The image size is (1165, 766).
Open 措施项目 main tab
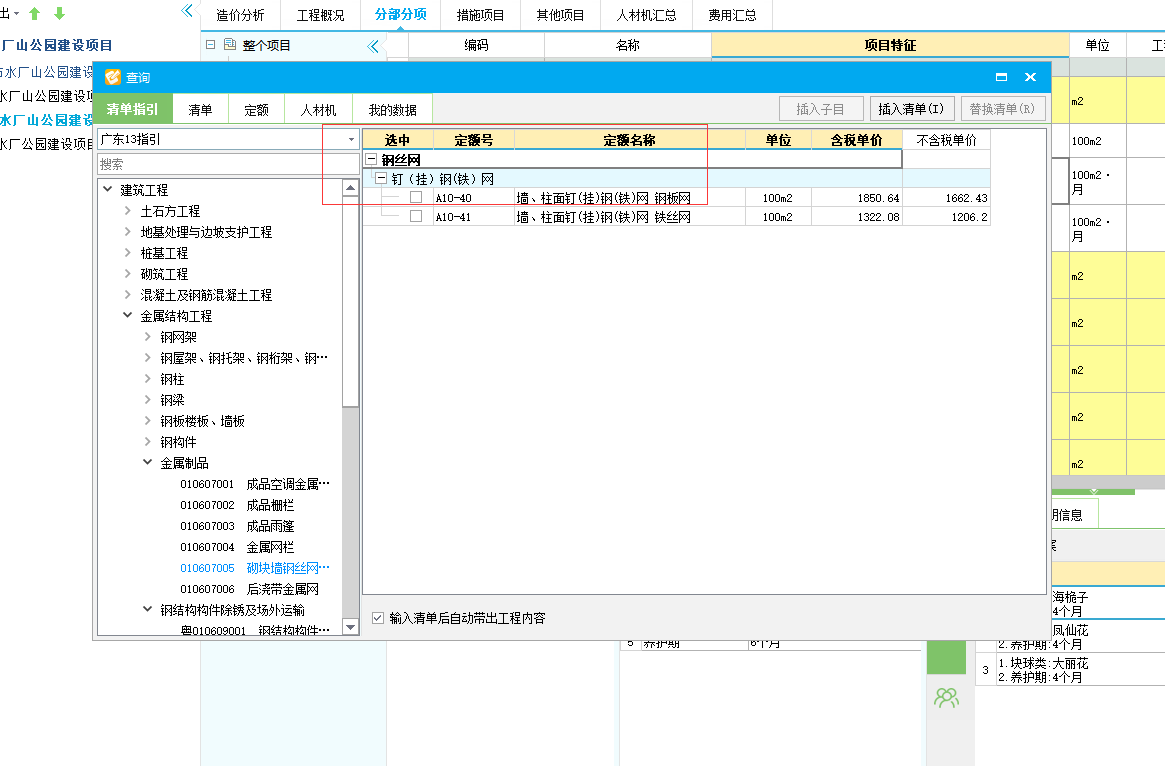[480, 15]
